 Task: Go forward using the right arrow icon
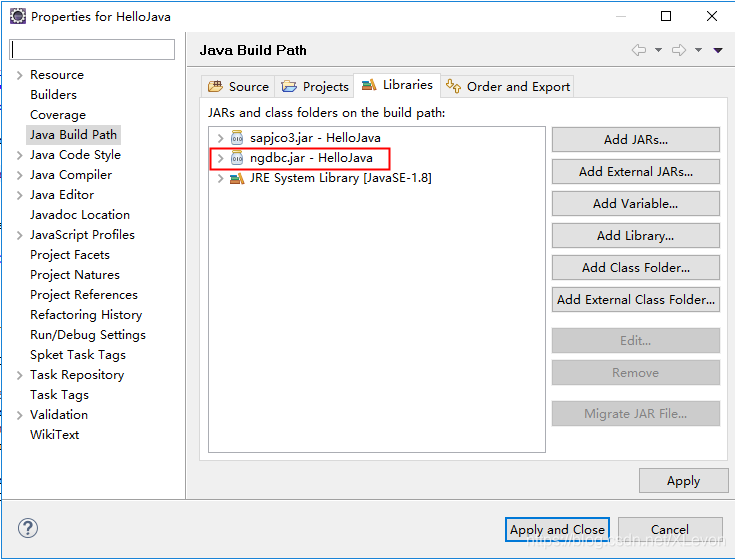(x=679, y=50)
